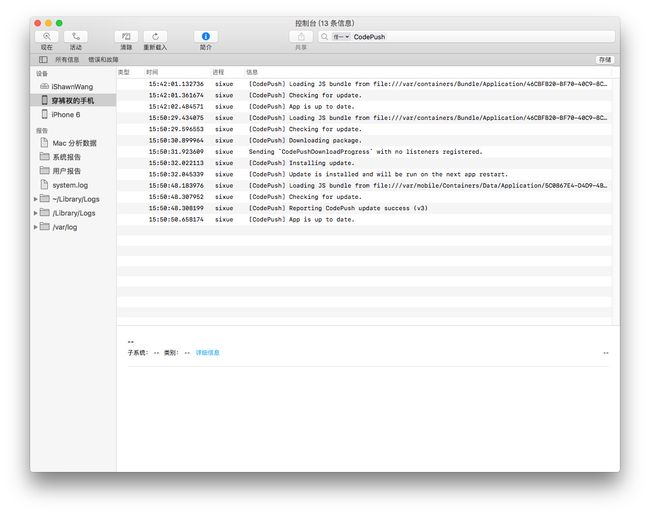Screen dimensions: 650x515
Task: Select the log row at 15:42:01.132736
Action: click(x=364, y=84)
